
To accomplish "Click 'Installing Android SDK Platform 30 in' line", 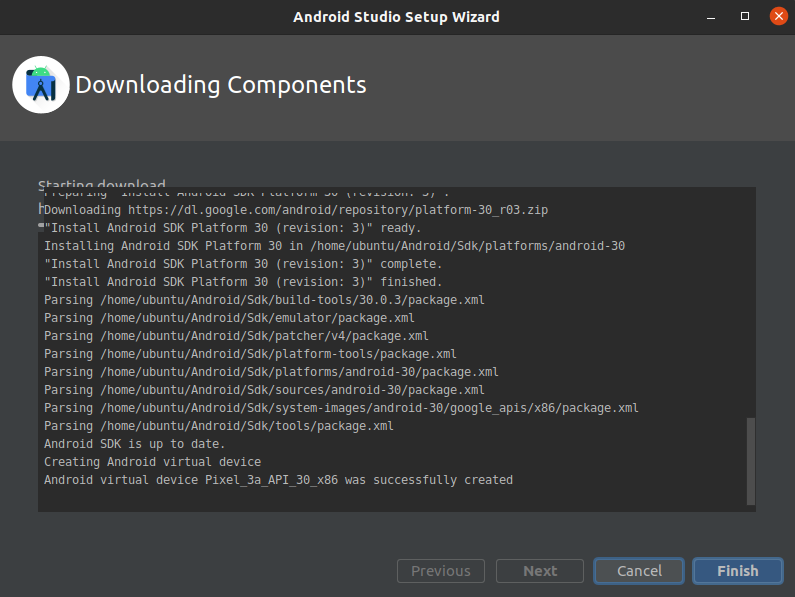I will 335,246.
